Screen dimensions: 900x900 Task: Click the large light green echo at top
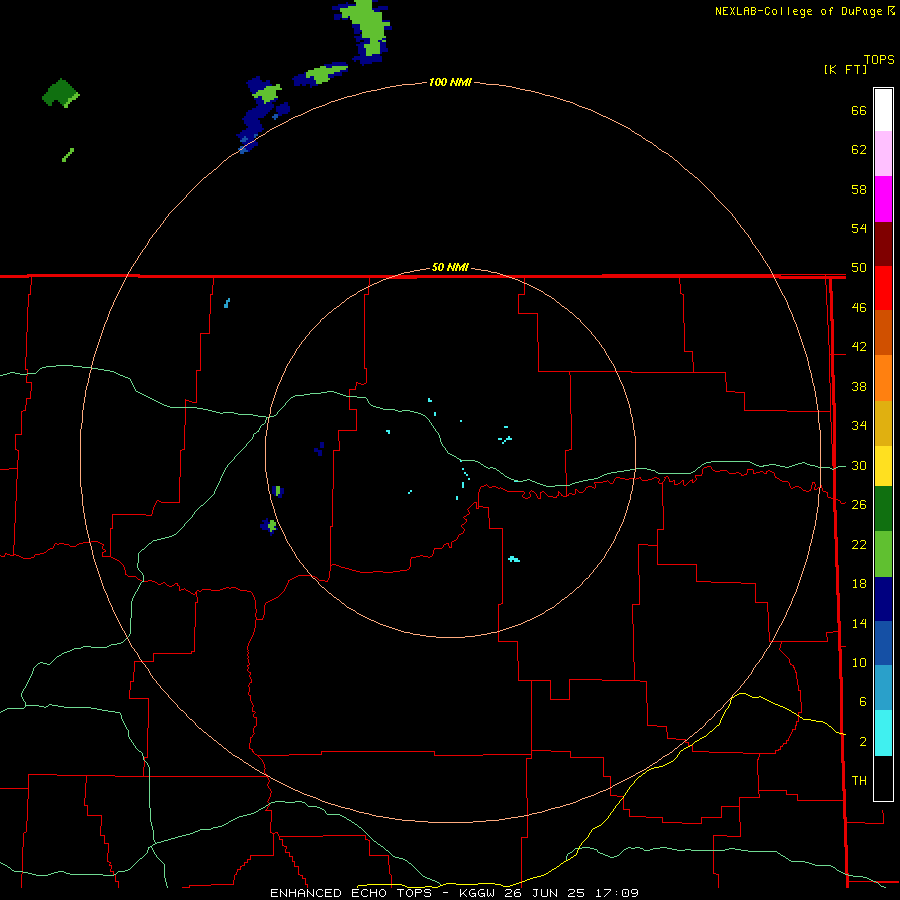click(368, 26)
